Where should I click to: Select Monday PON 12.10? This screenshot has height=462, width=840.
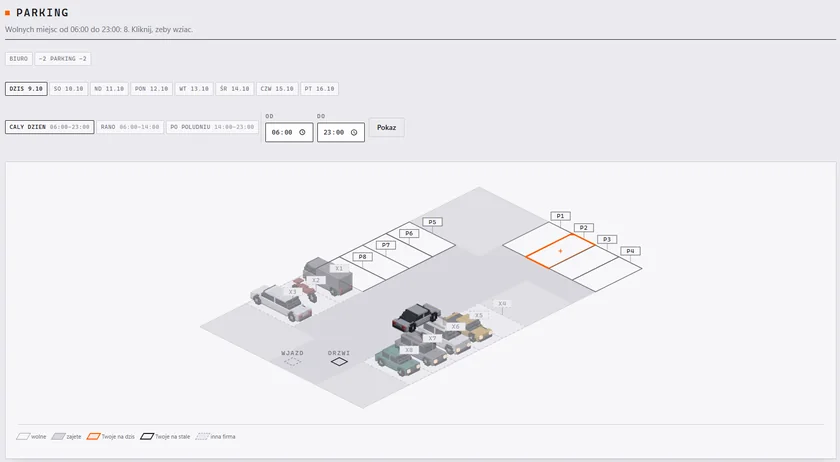pos(152,89)
